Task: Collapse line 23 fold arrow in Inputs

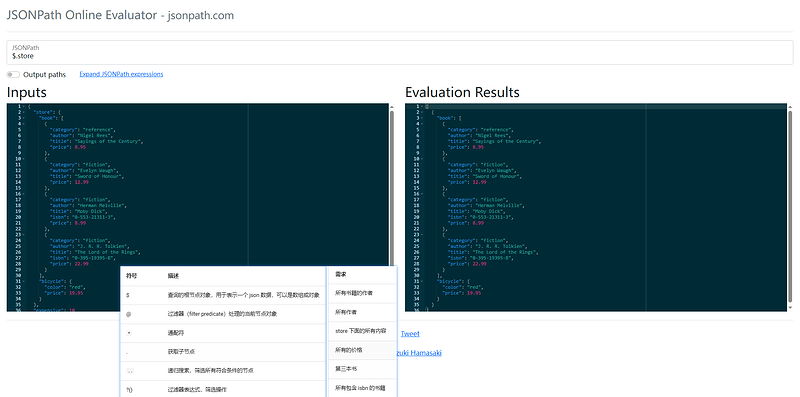Action: point(23,235)
